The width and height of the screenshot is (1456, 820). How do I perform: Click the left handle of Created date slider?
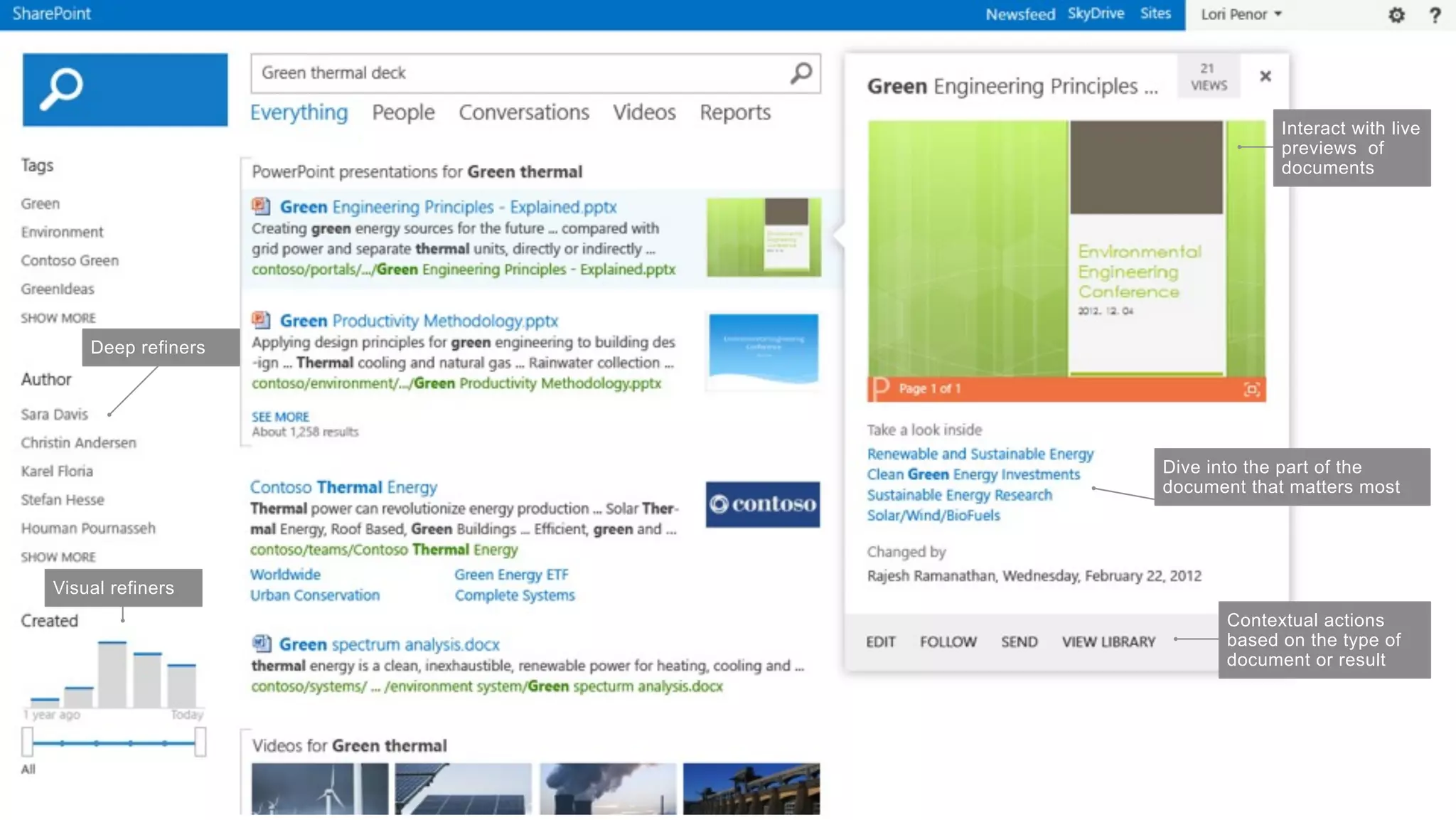click(x=27, y=742)
